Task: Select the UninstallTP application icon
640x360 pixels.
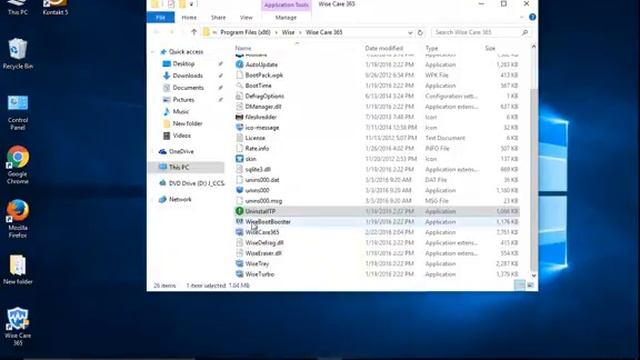Action: tap(240, 211)
